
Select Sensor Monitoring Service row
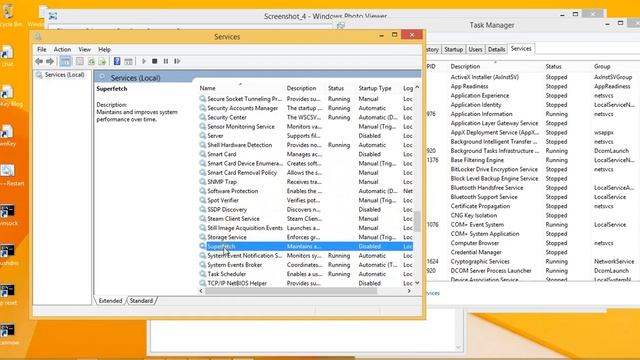coord(306,127)
